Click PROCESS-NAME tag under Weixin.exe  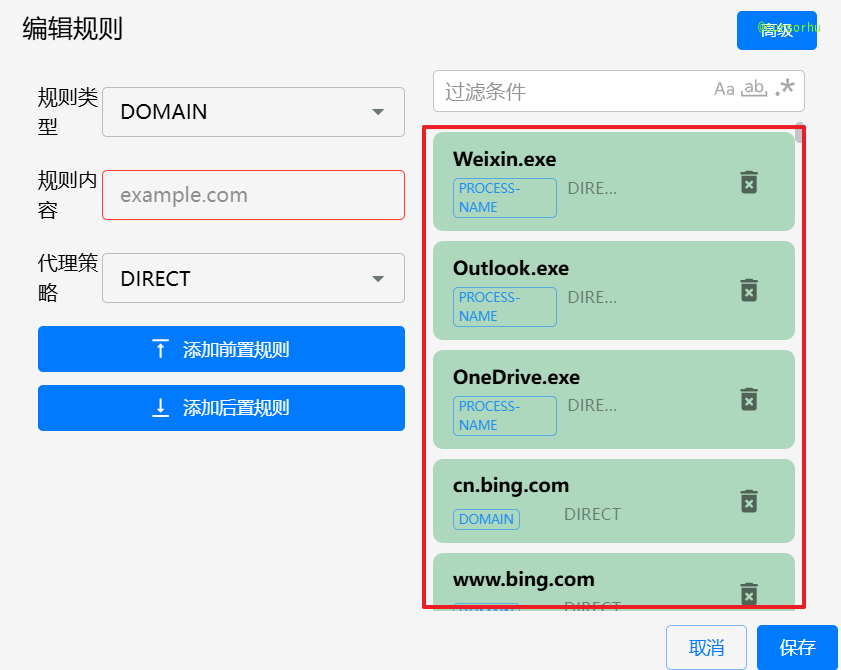(x=505, y=198)
